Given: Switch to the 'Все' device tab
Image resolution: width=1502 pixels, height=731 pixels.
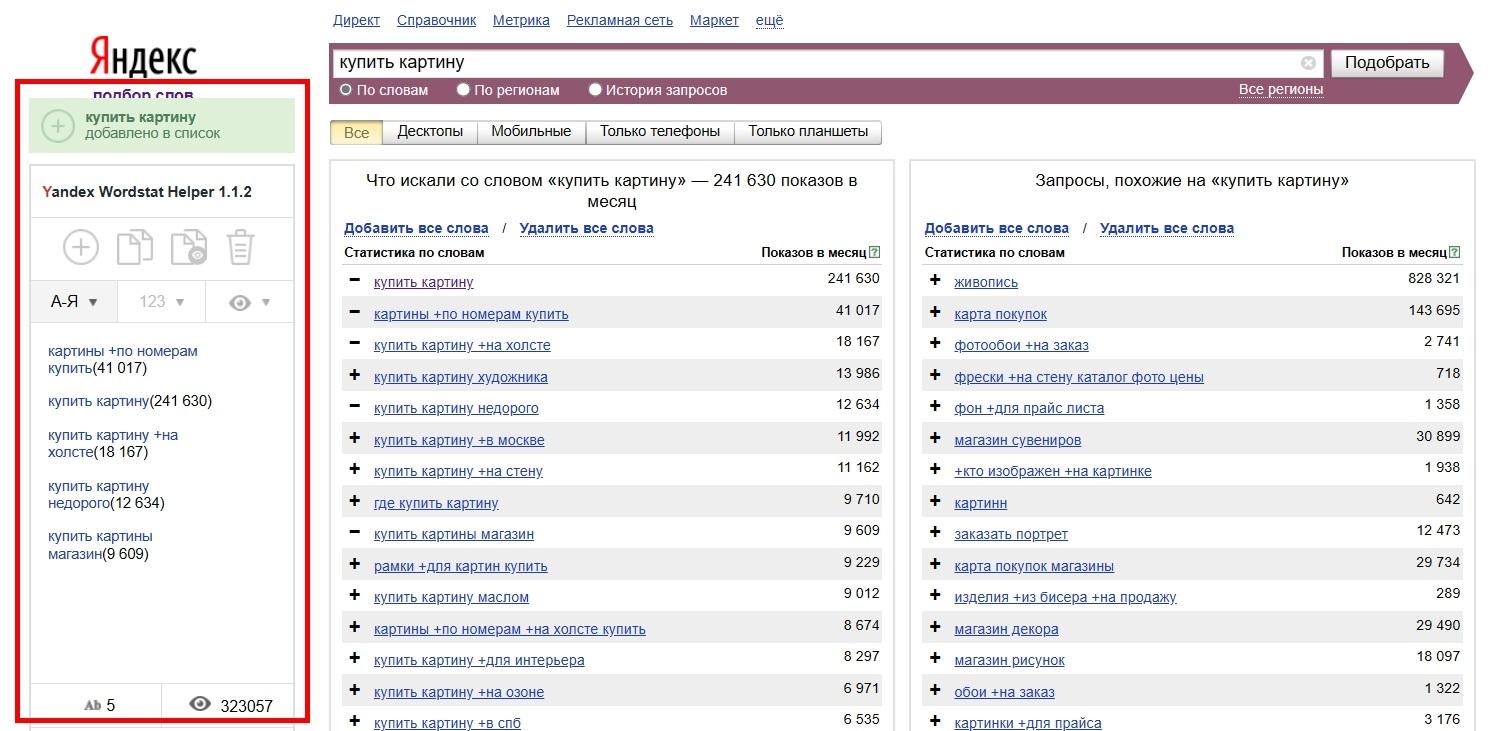Looking at the screenshot, I should (356, 132).
